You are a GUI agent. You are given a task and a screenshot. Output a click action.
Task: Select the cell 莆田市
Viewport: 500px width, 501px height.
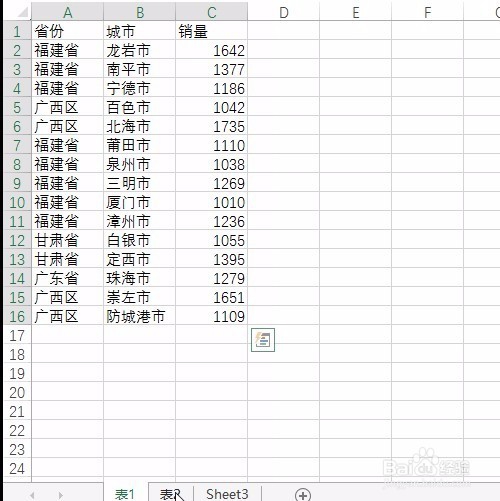(140, 145)
